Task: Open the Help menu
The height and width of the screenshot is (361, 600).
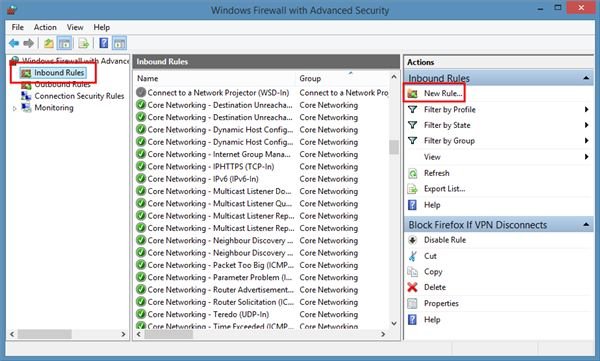Action: [102, 27]
